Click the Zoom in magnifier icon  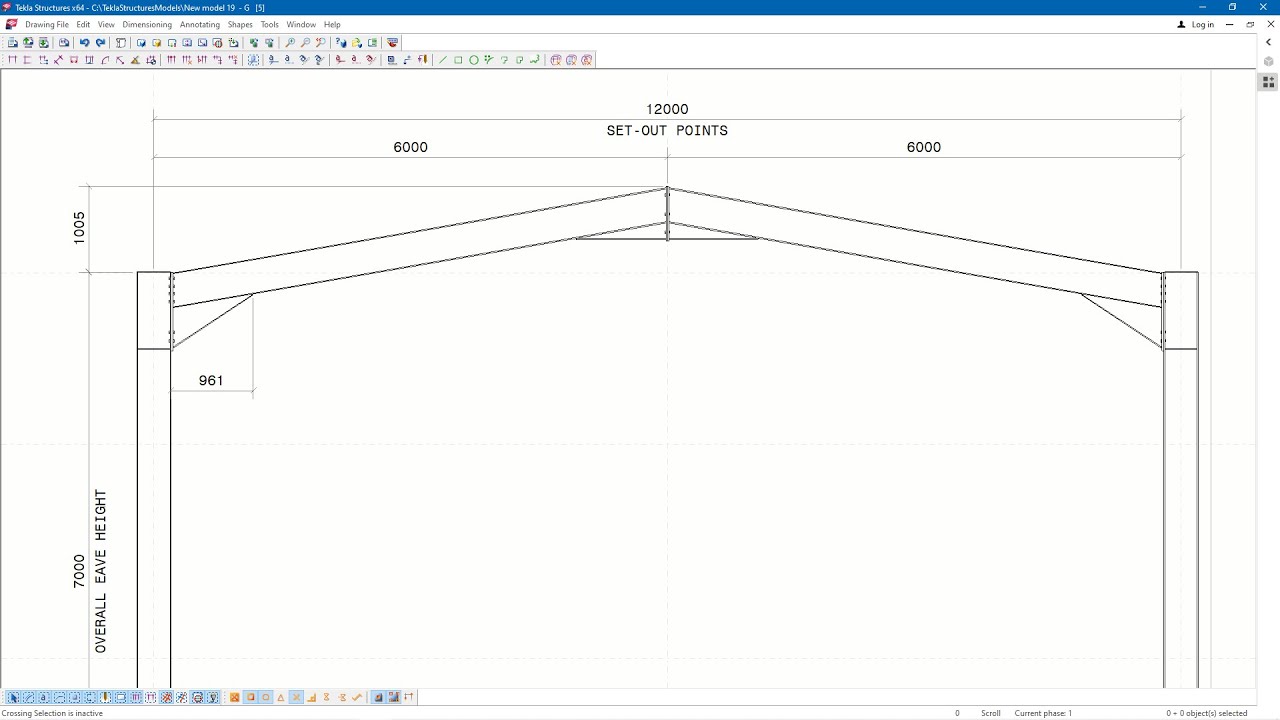coord(290,43)
